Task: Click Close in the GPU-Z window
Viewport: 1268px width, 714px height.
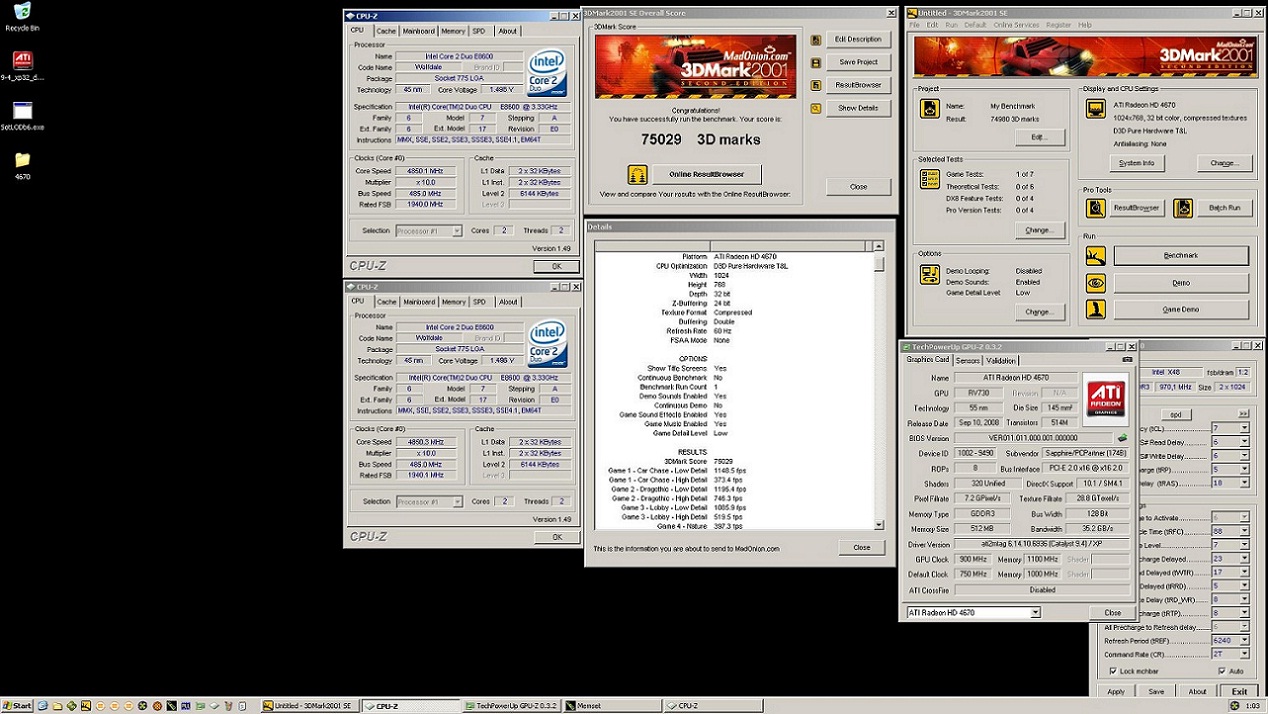Action: point(1112,612)
